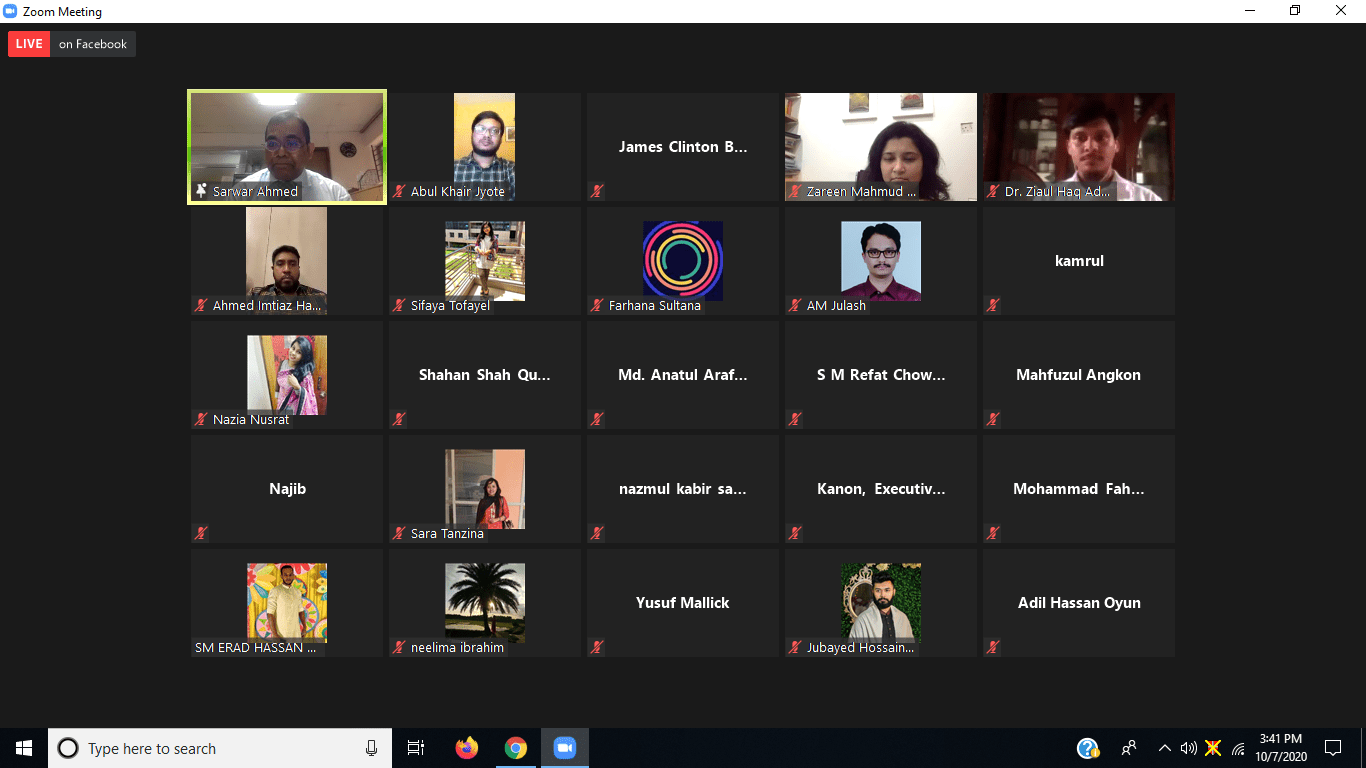Click muted mic icon for Dr. Ziaul Haq

pyautogui.click(x=993, y=191)
